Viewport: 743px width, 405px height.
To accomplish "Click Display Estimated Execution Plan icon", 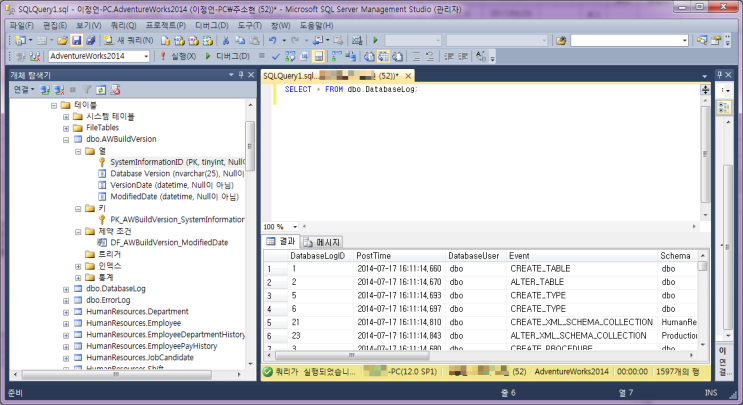I will (290, 56).
